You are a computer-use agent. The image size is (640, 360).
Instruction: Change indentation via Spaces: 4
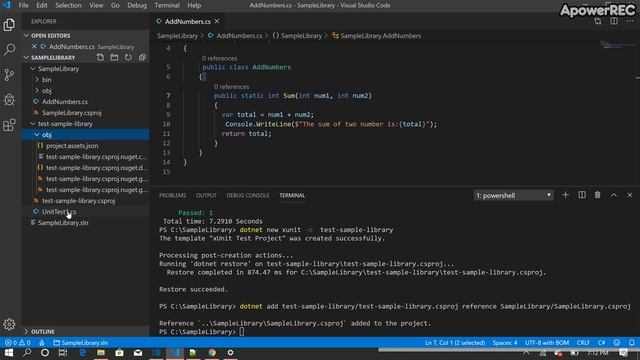coord(504,343)
